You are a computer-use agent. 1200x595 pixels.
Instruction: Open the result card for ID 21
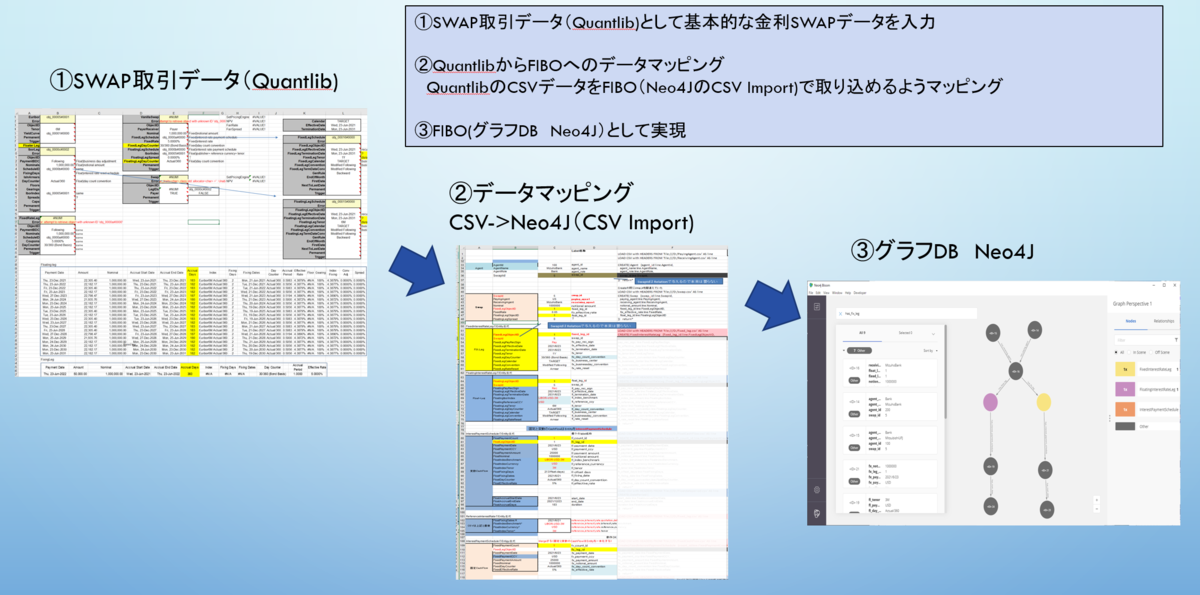[890, 474]
